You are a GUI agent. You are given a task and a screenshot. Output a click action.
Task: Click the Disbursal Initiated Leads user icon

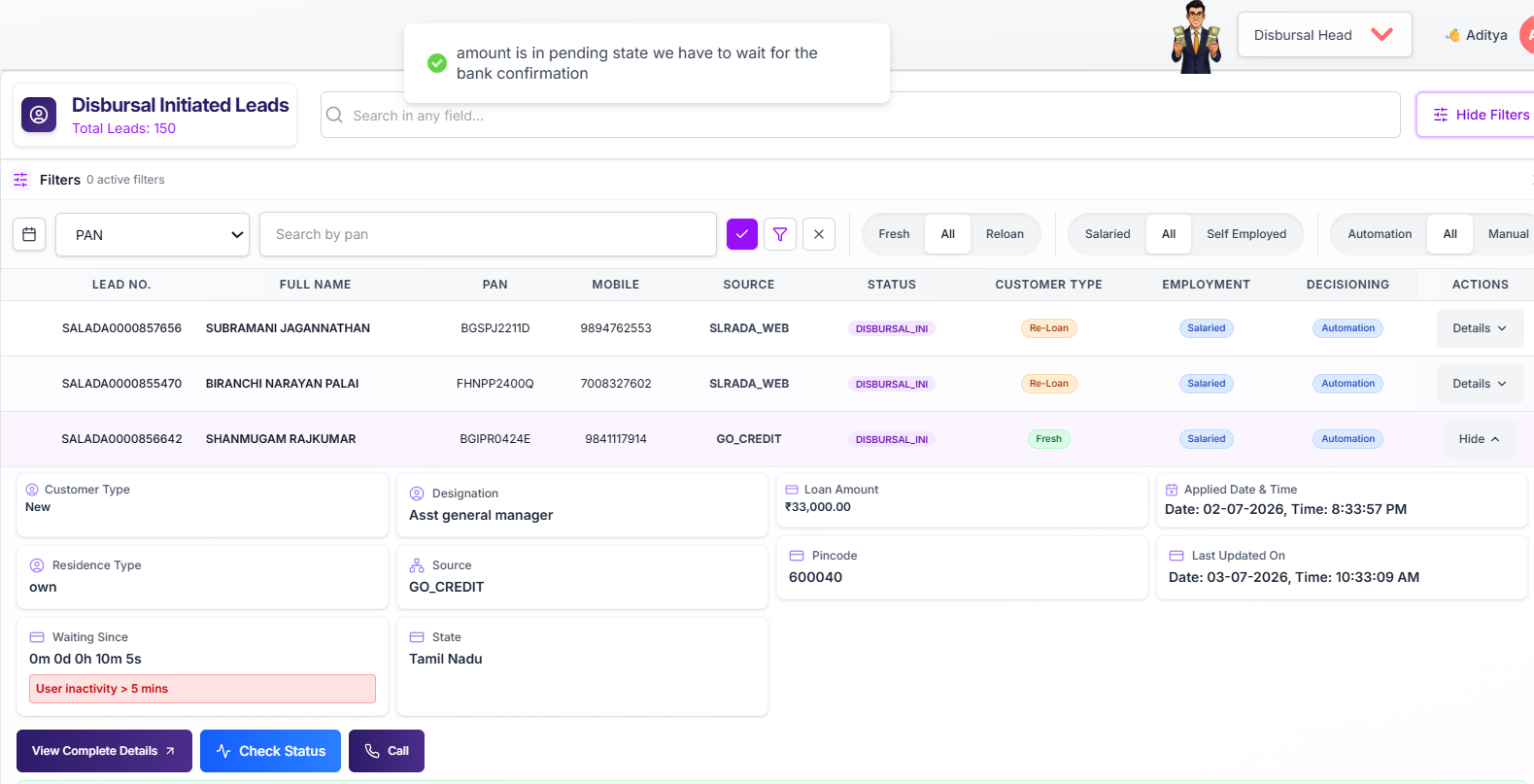(39, 115)
